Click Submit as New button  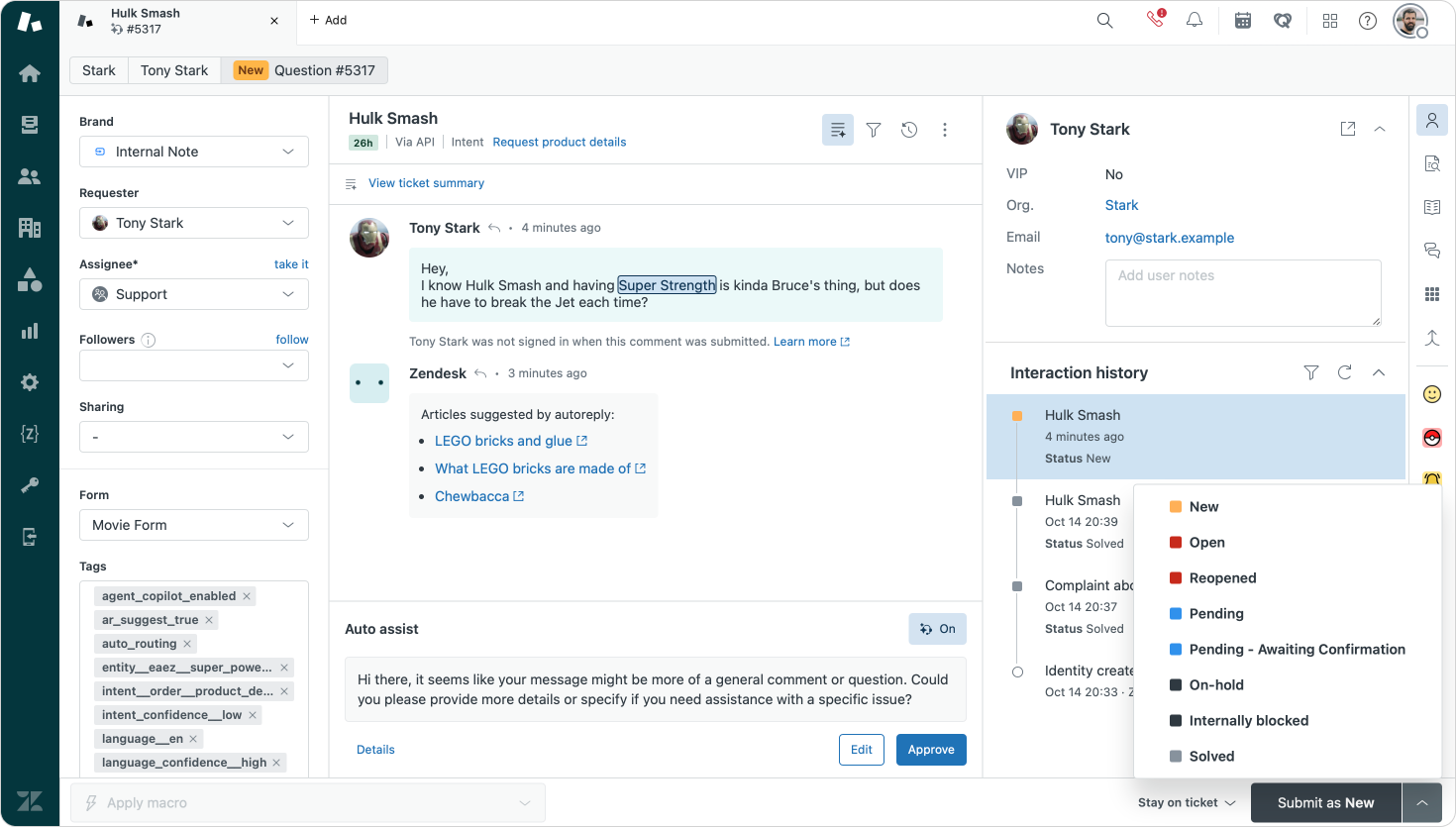tap(1326, 803)
